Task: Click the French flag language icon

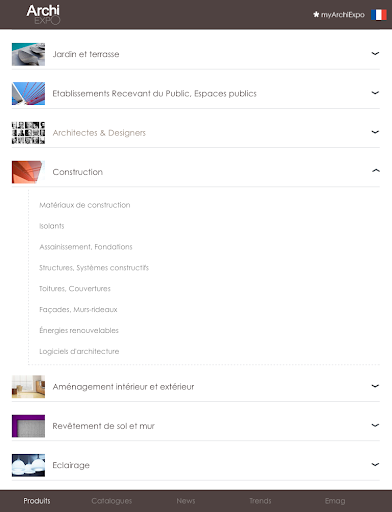Action: (x=379, y=15)
